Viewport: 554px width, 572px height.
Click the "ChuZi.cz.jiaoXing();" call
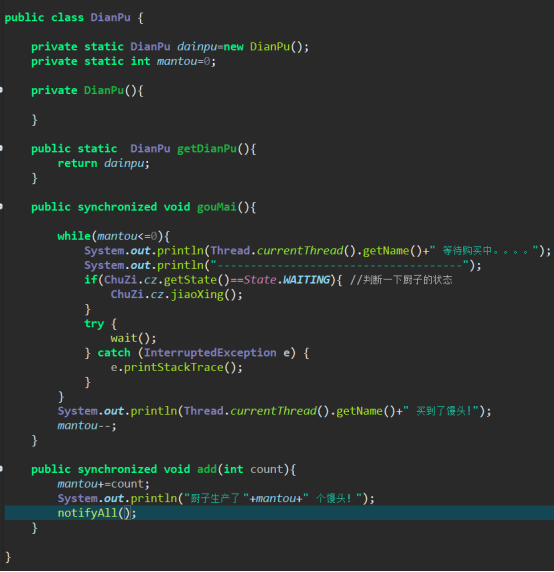point(177,294)
